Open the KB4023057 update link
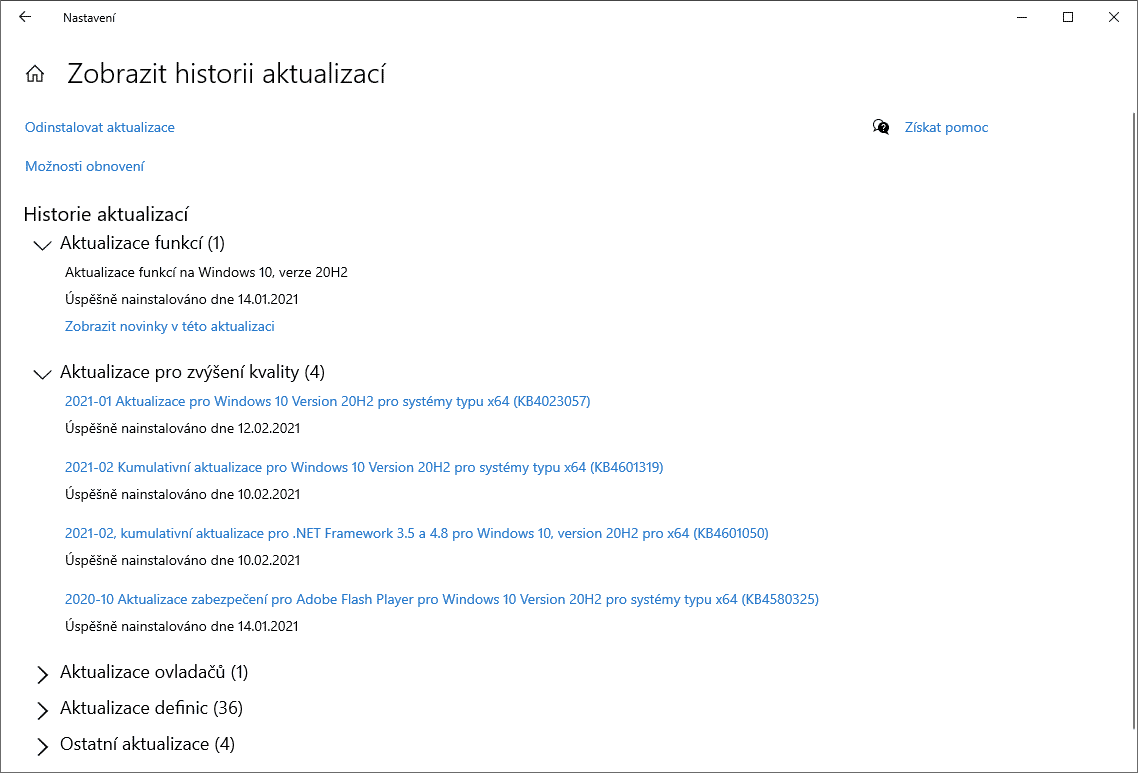 327,401
